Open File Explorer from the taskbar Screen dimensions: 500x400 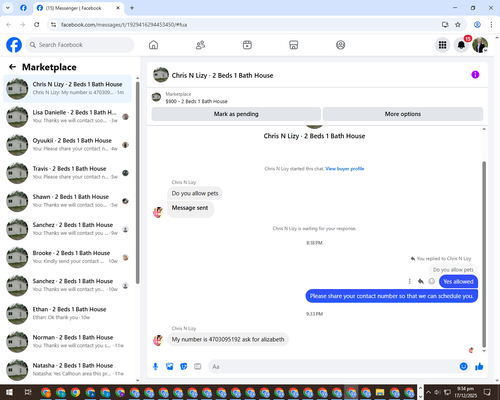pyautogui.click(x=380, y=392)
